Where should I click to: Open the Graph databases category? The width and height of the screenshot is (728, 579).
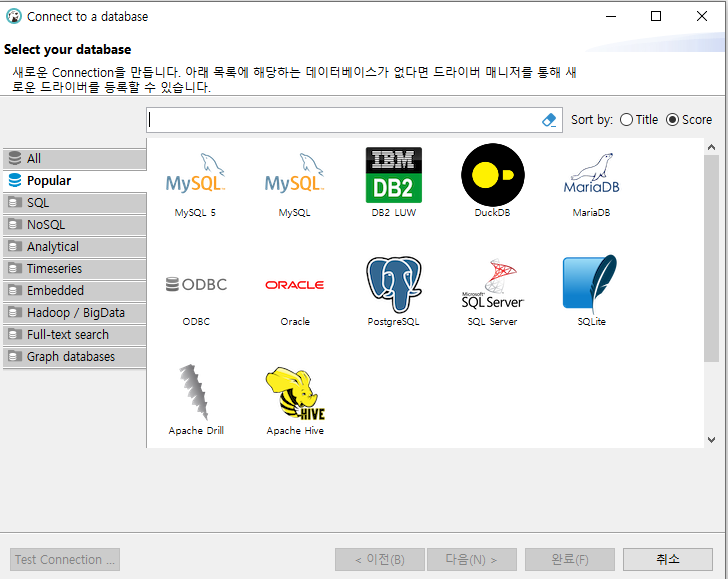click(x=75, y=357)
